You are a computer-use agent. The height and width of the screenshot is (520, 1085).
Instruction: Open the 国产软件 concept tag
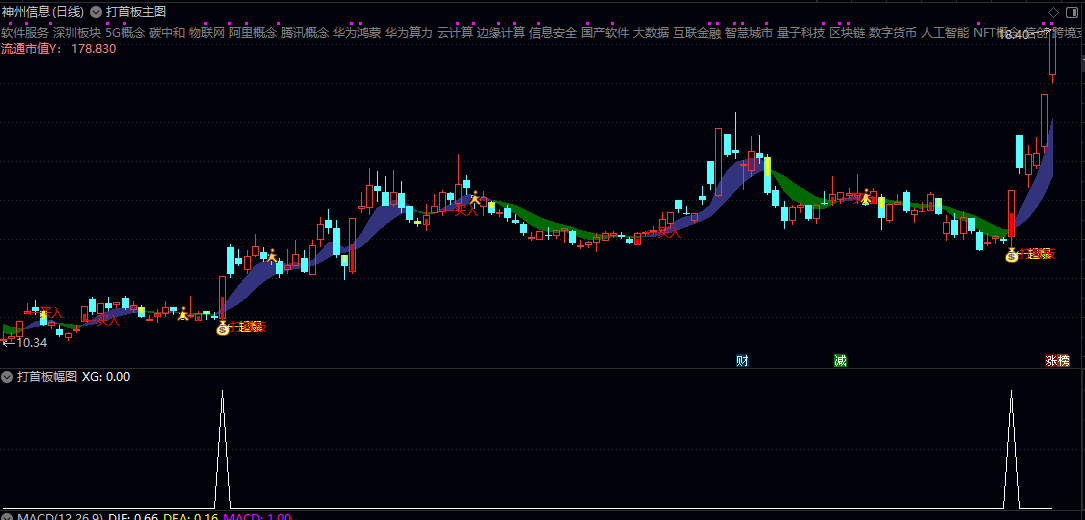(605, 33)
